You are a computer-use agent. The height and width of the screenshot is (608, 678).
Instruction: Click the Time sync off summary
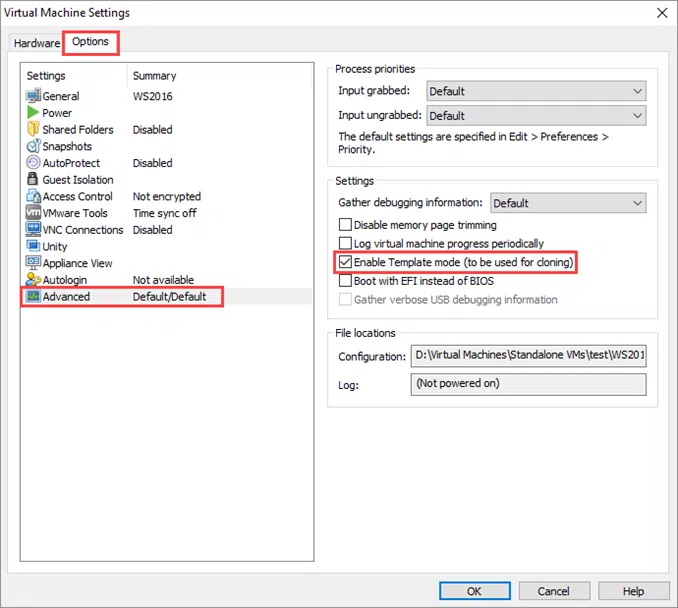(x=165, y=213)
